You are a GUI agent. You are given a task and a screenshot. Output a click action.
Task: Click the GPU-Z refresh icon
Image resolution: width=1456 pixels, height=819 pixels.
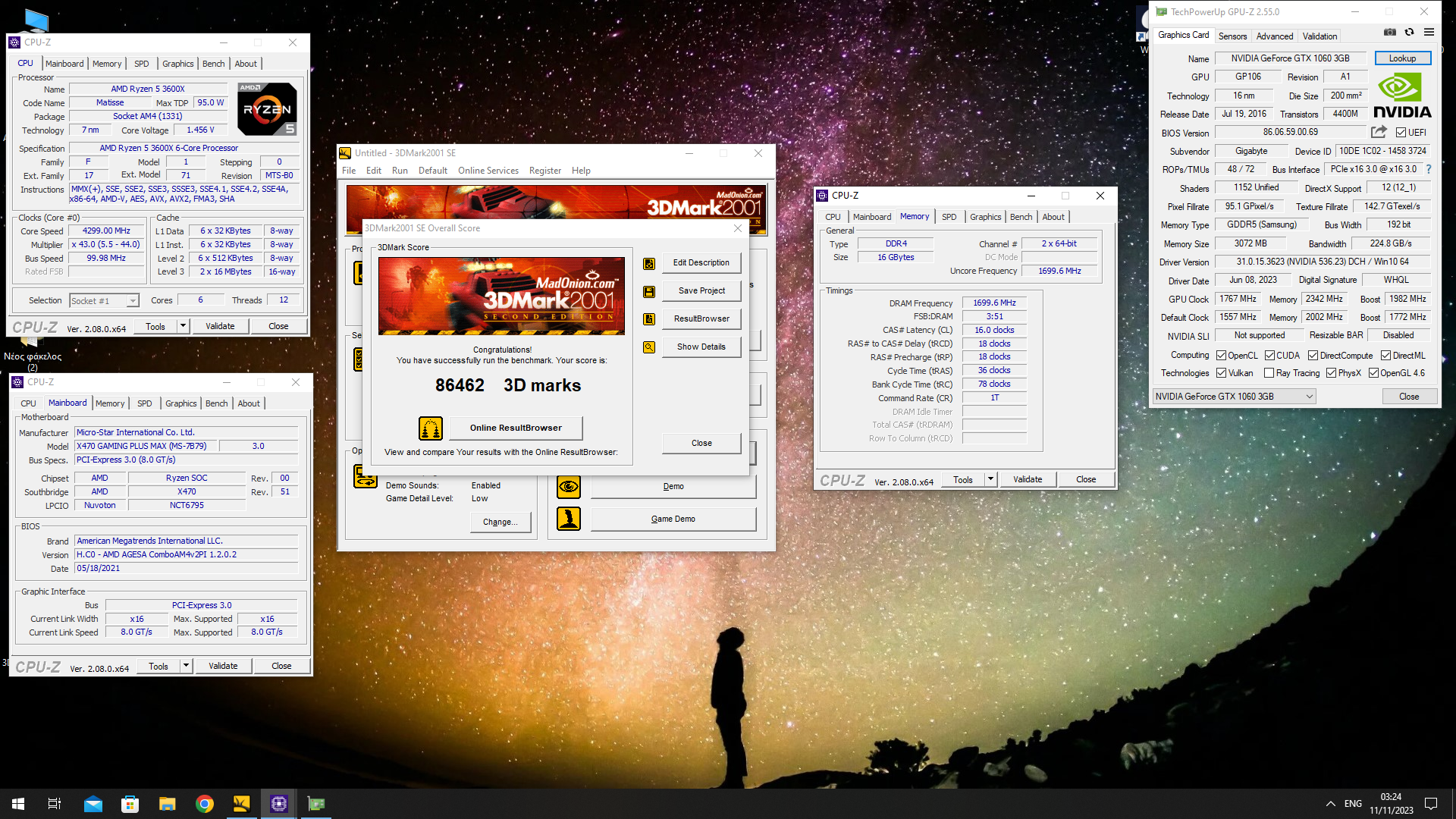pyautogui.click(x=1409, y=33)
